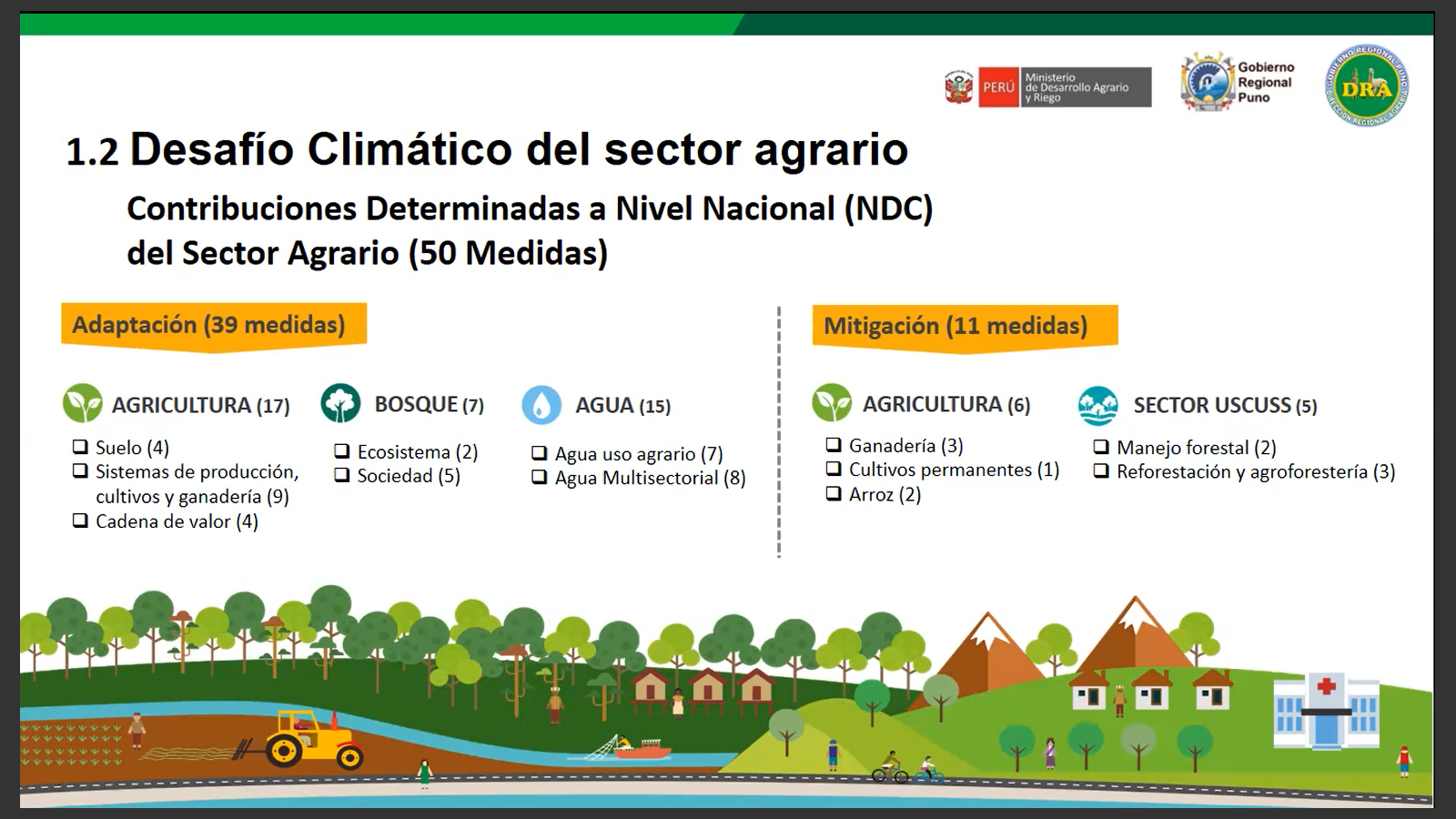Click the Sector USCUSS forest icon
The image size is (1456, 819).
click(x=1098, y=405)
